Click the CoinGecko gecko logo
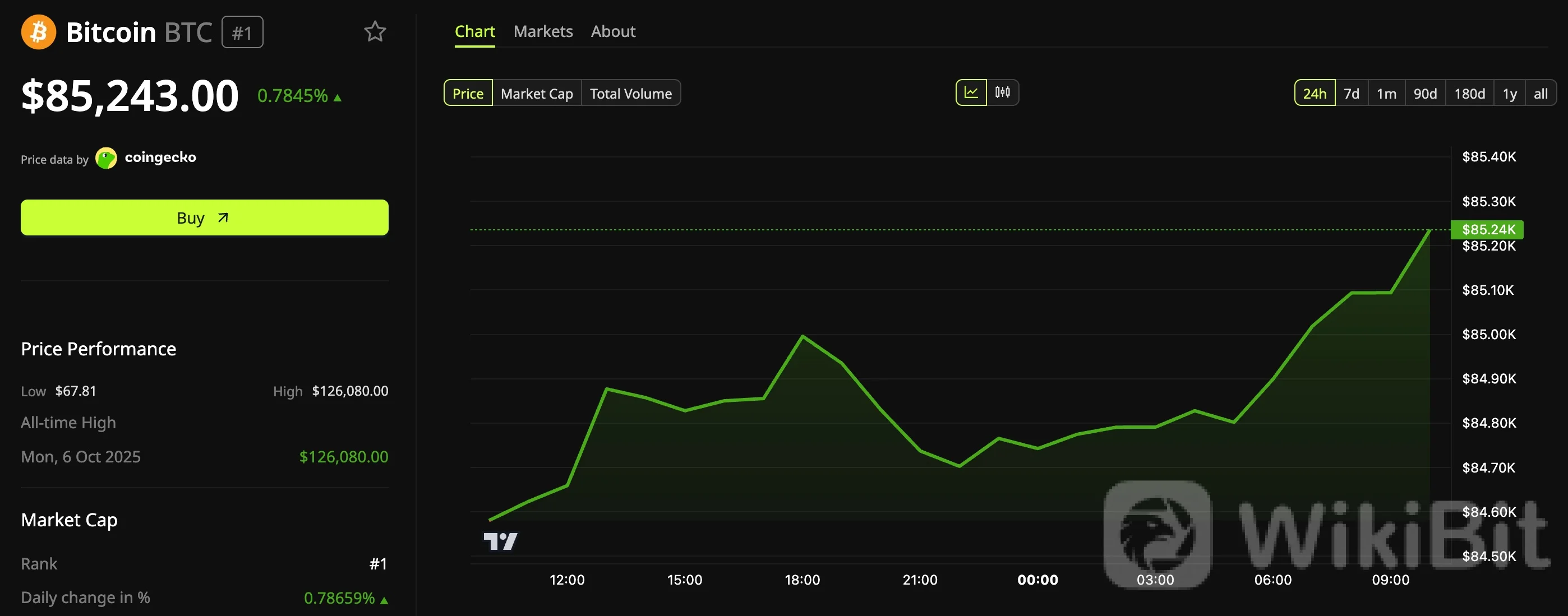This screenshot has width=1568, height=616. 107,158
